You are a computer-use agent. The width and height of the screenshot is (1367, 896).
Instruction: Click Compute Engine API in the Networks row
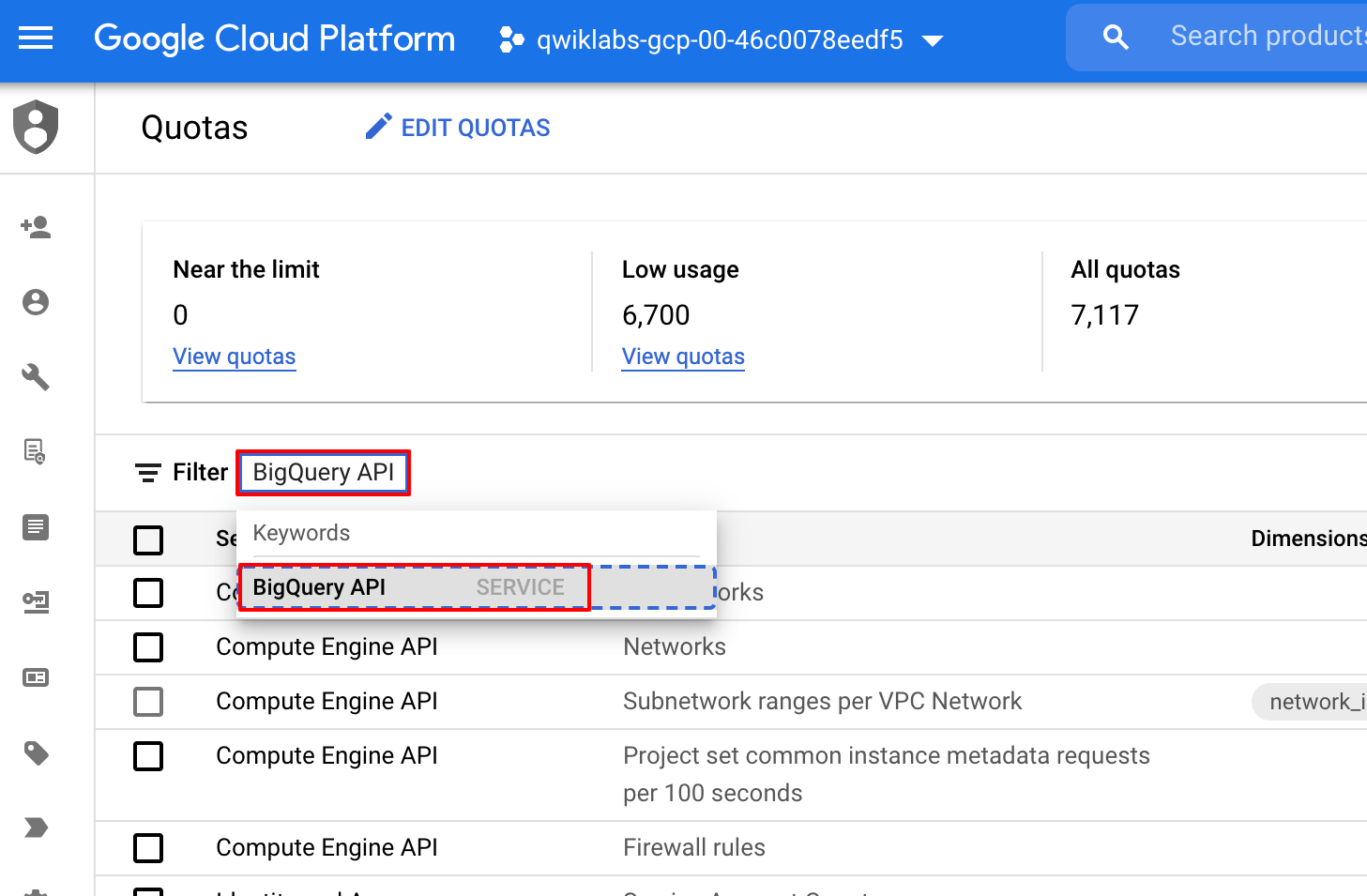click(327, 646)
